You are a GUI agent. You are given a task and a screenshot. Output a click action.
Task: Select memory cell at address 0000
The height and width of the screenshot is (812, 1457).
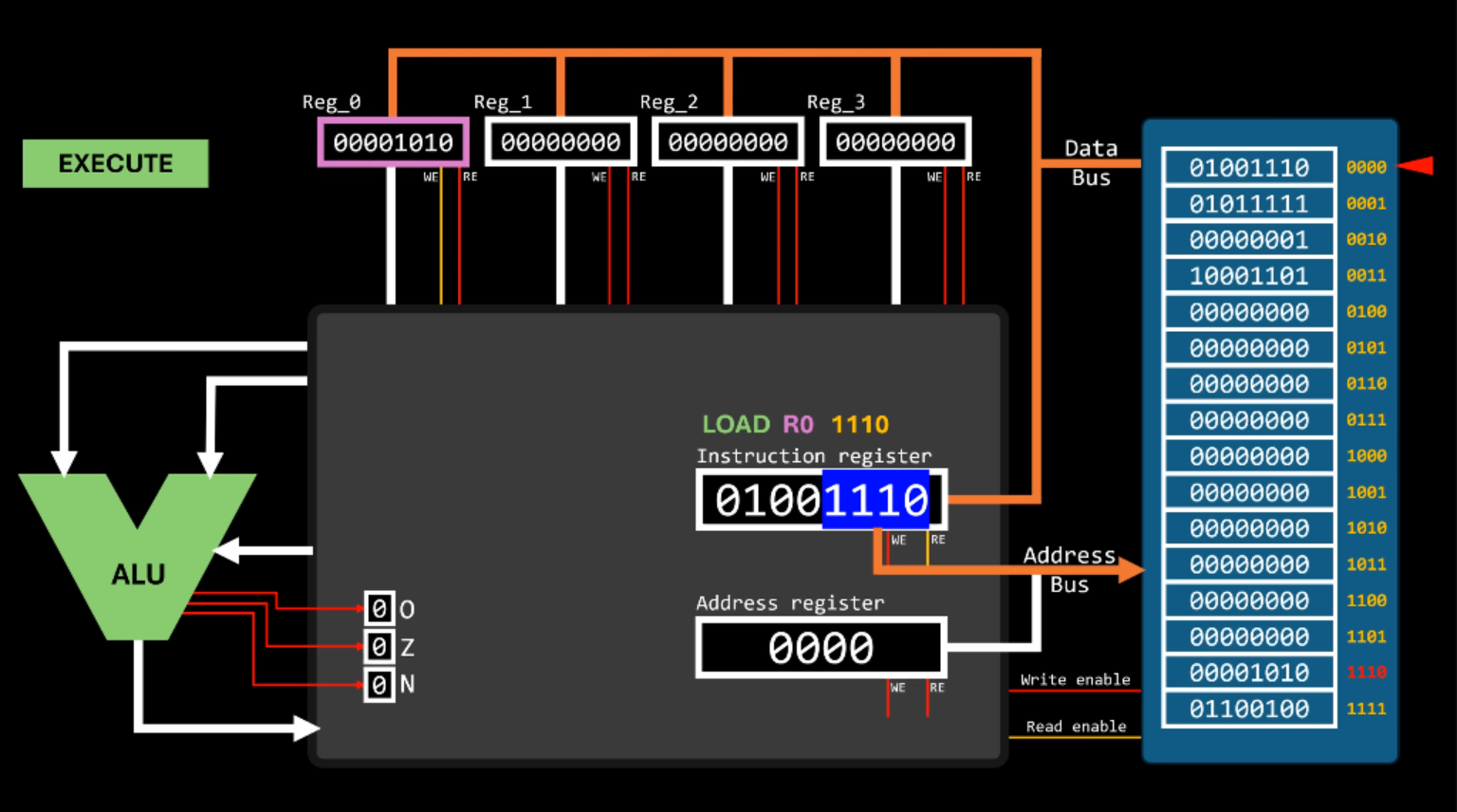[x=1248, y=168]
